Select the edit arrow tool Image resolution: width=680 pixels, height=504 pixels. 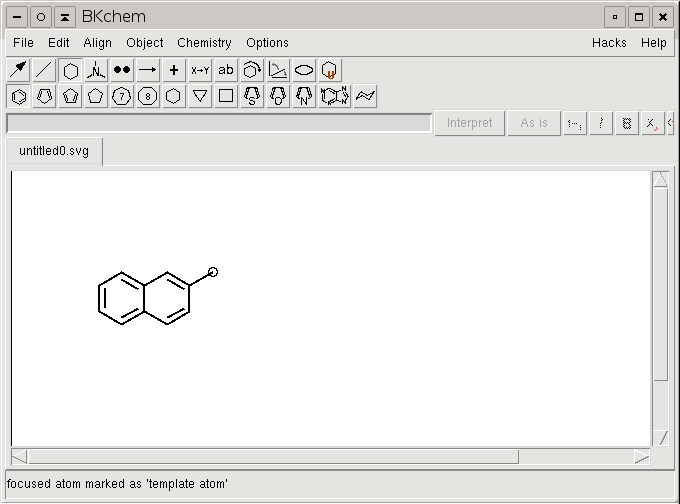point(18,70)
